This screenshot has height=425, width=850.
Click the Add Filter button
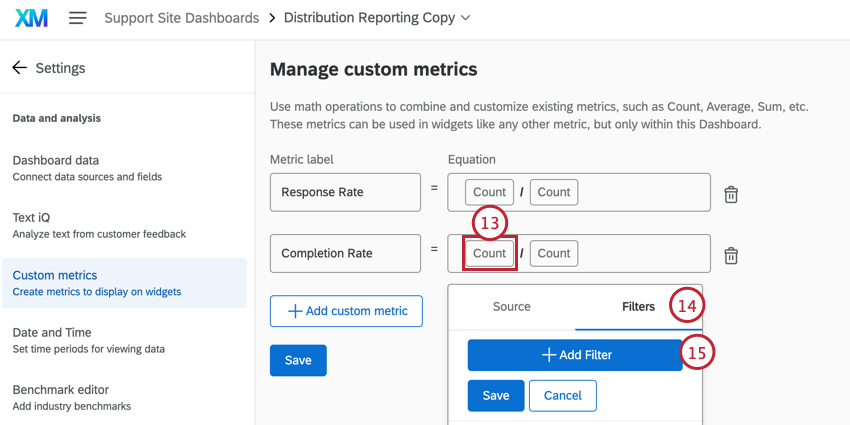[575, 355]
